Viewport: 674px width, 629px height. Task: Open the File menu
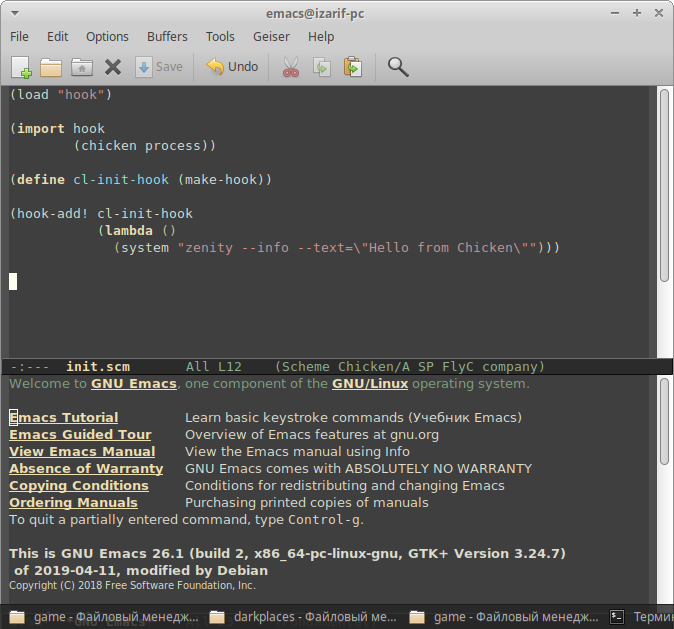(x=19, y=37)
